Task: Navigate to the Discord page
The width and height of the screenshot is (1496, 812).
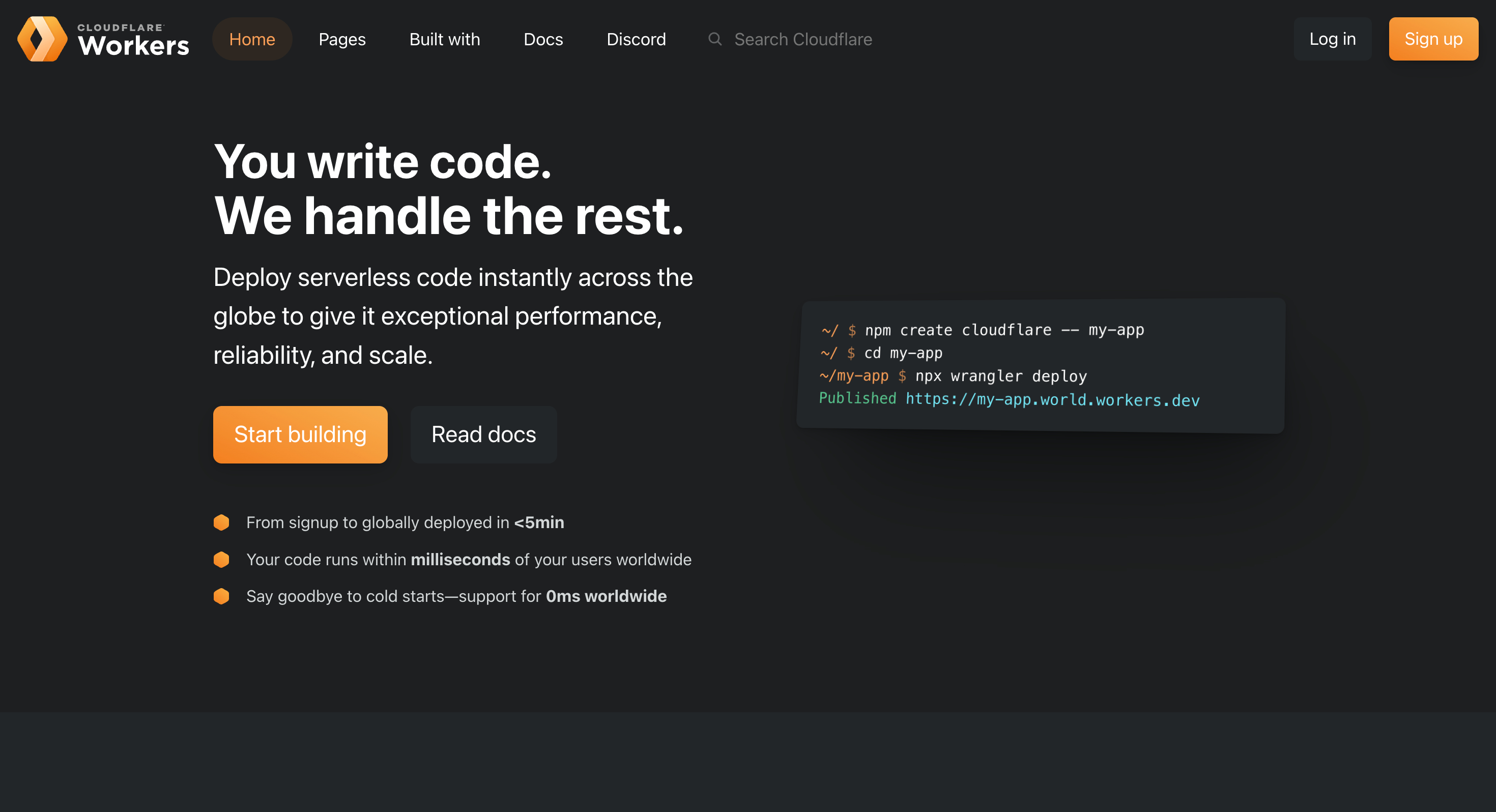Action: [x=636, y=39]
